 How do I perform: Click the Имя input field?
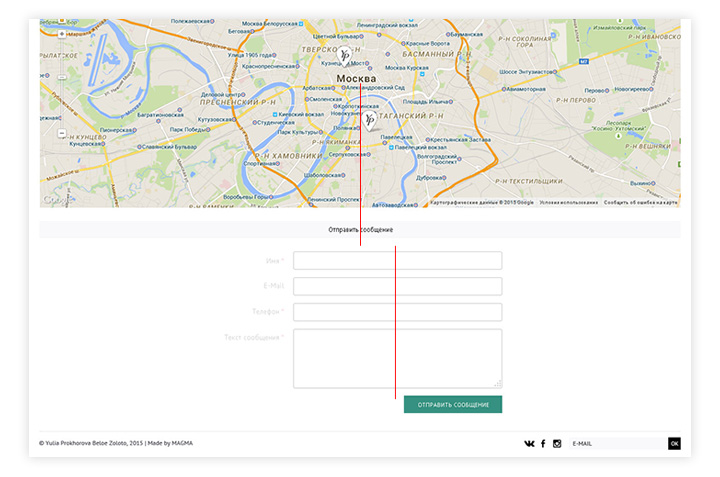point(398,260)
